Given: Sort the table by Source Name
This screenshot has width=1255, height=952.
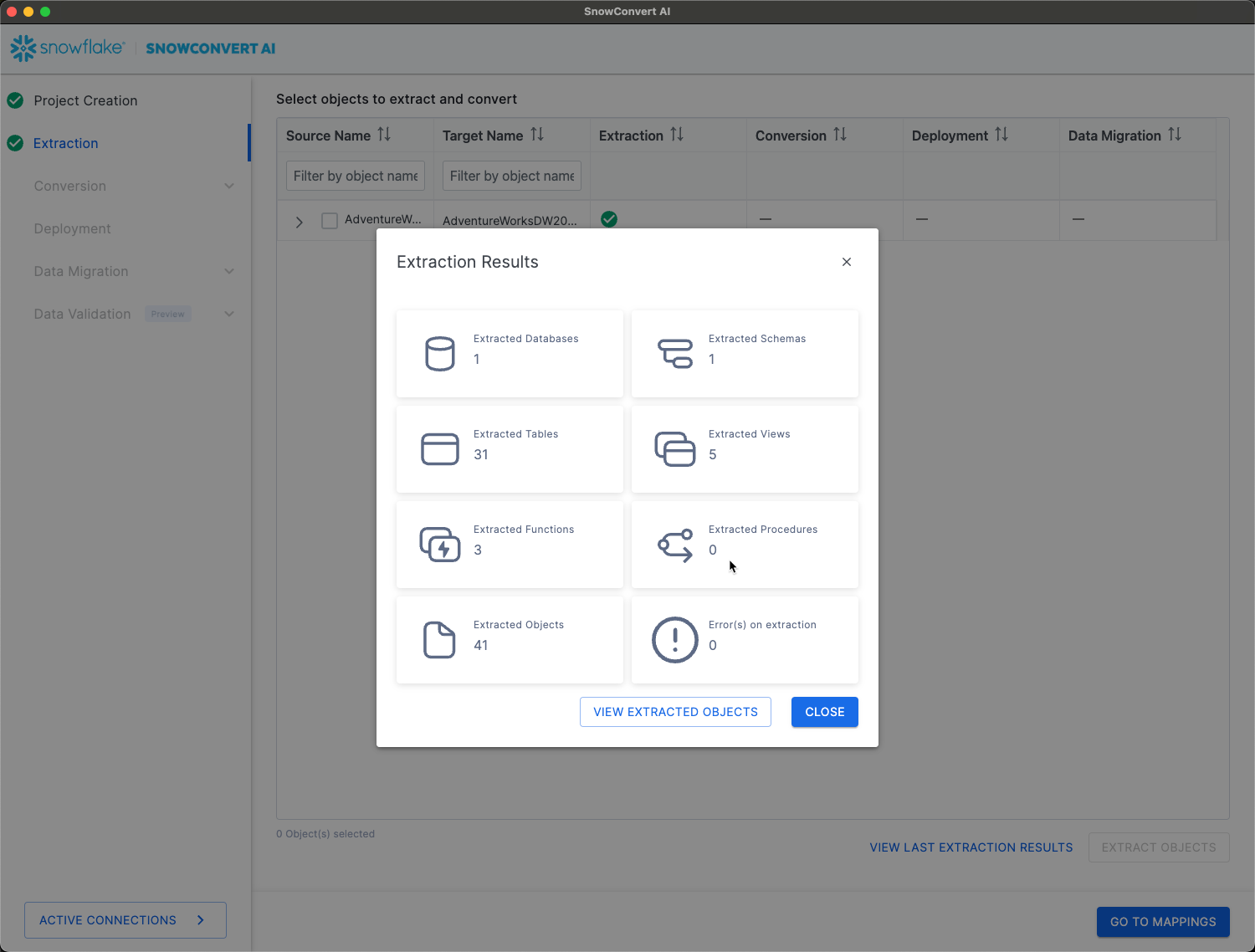Looking at the screenshot, I should coord(384,135).
